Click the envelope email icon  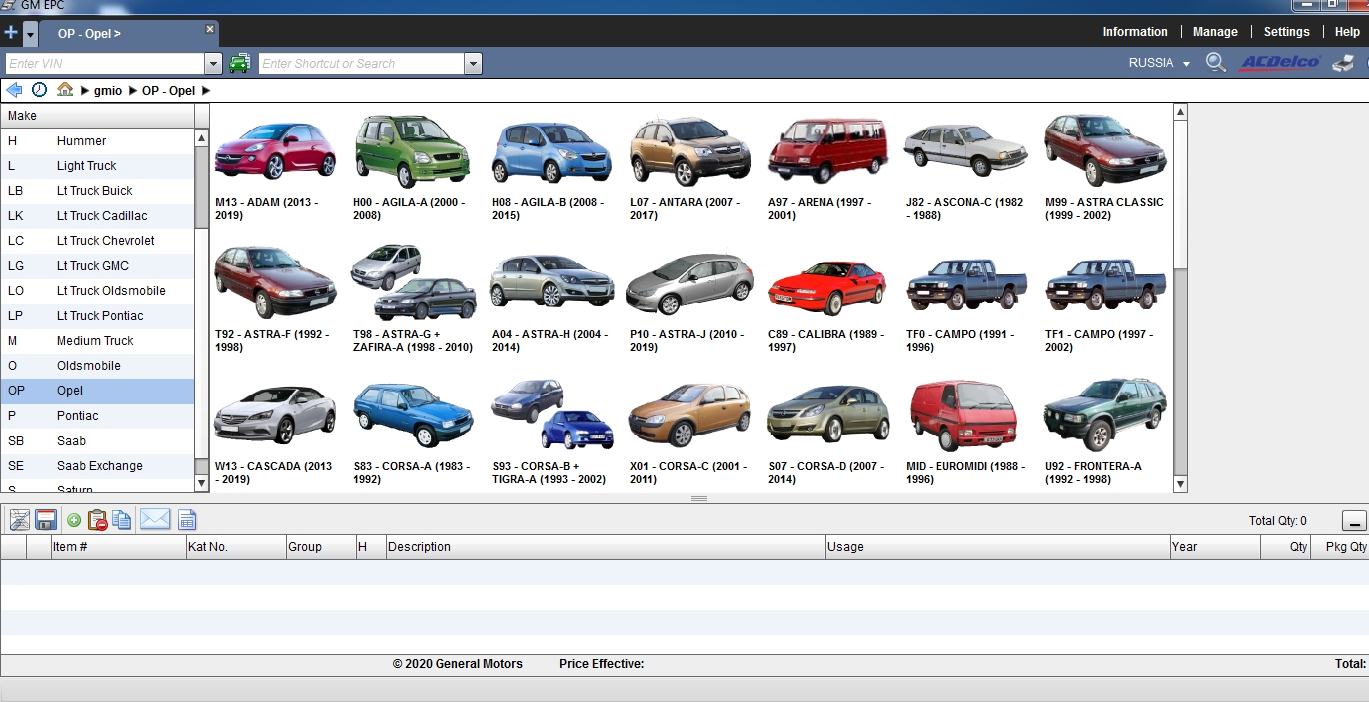154,520
